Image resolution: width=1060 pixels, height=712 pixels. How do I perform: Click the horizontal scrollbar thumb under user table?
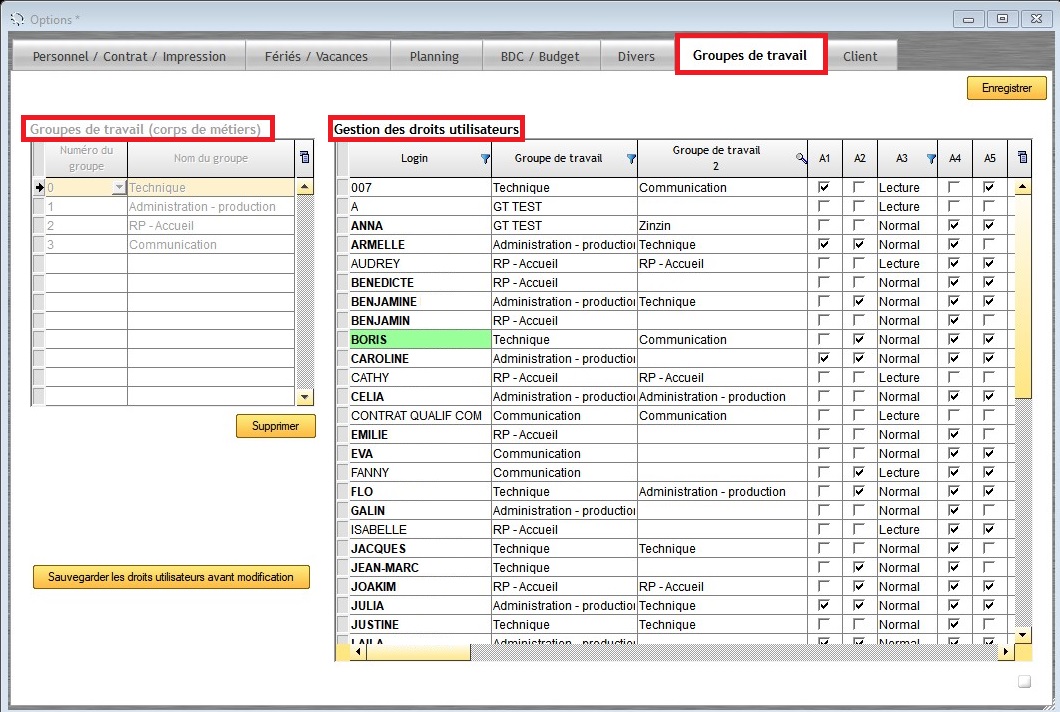(418, 652)
